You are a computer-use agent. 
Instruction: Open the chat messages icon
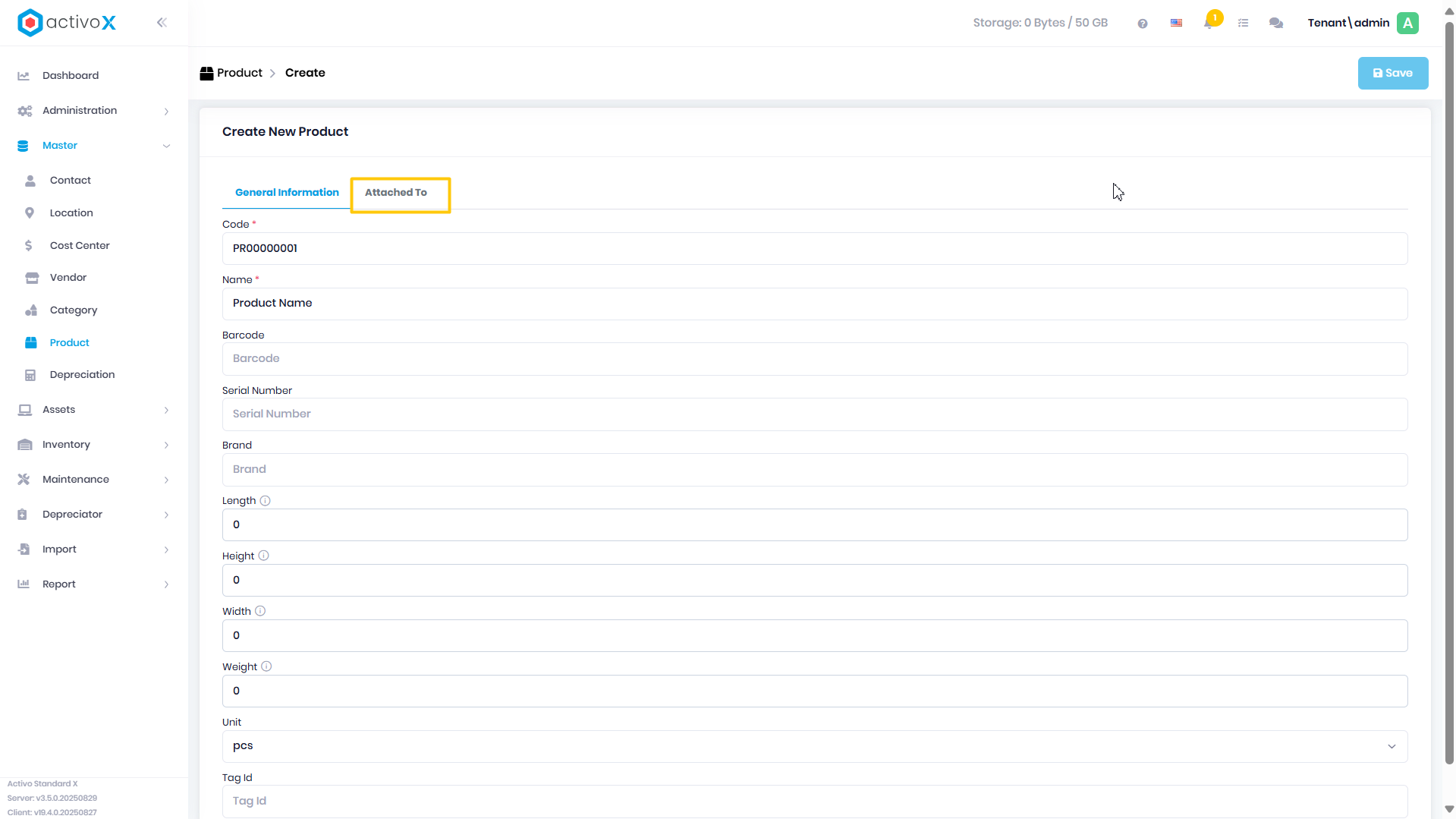[1276, 24]
